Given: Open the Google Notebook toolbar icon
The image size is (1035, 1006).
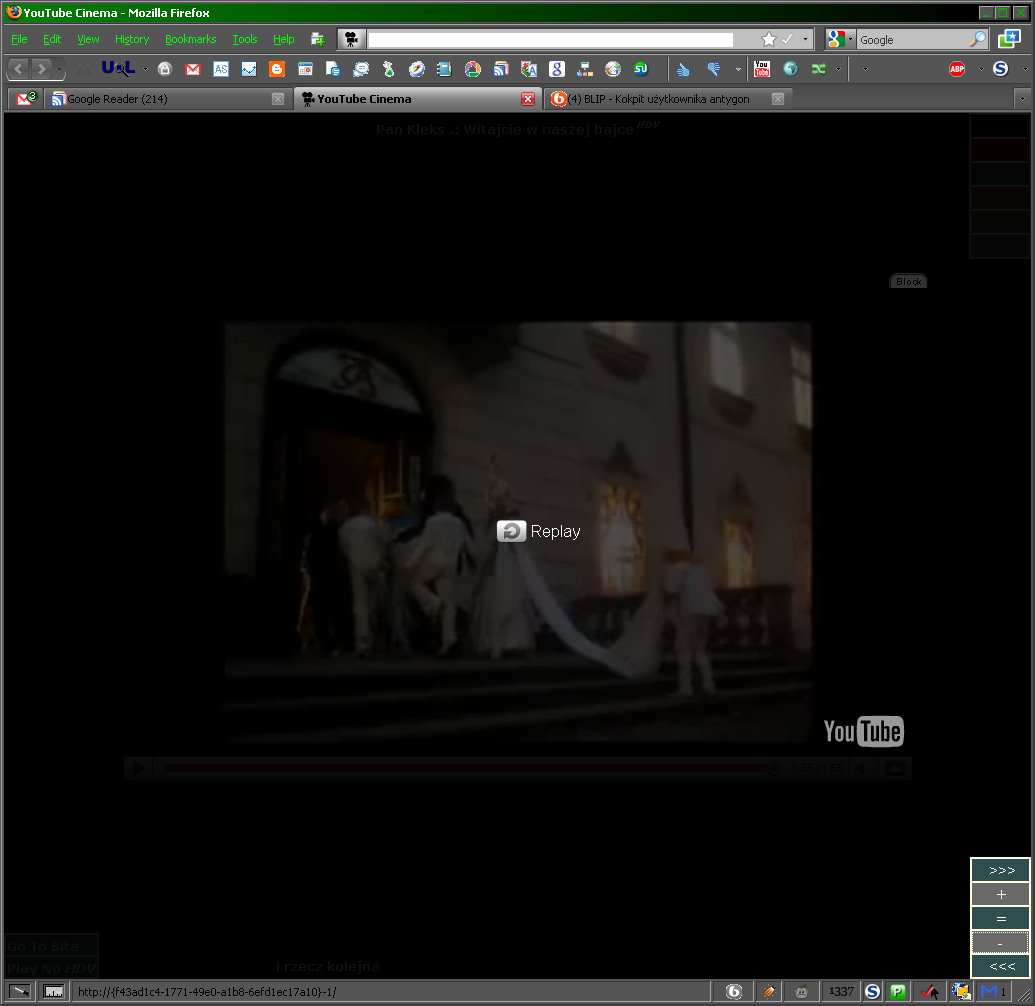Looking at the screenshot, I should point(444,69).
